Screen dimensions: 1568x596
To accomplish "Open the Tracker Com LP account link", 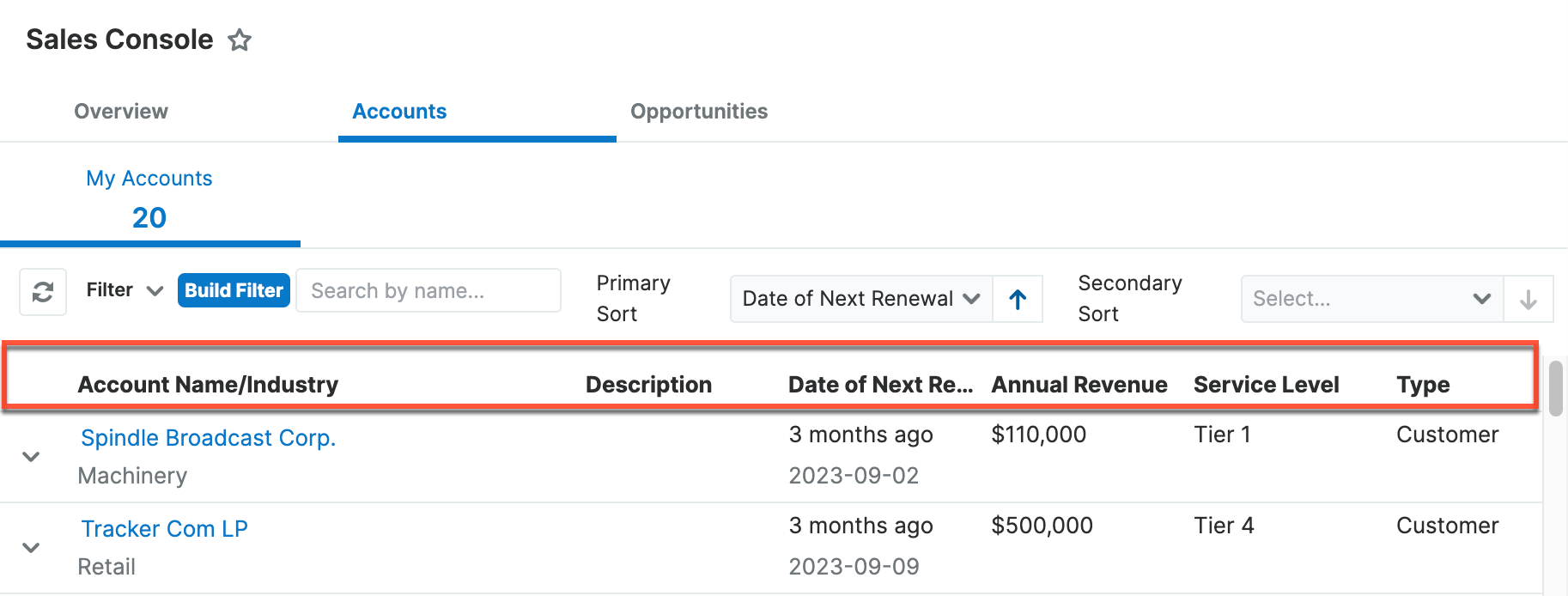I will tap(165, 529).
